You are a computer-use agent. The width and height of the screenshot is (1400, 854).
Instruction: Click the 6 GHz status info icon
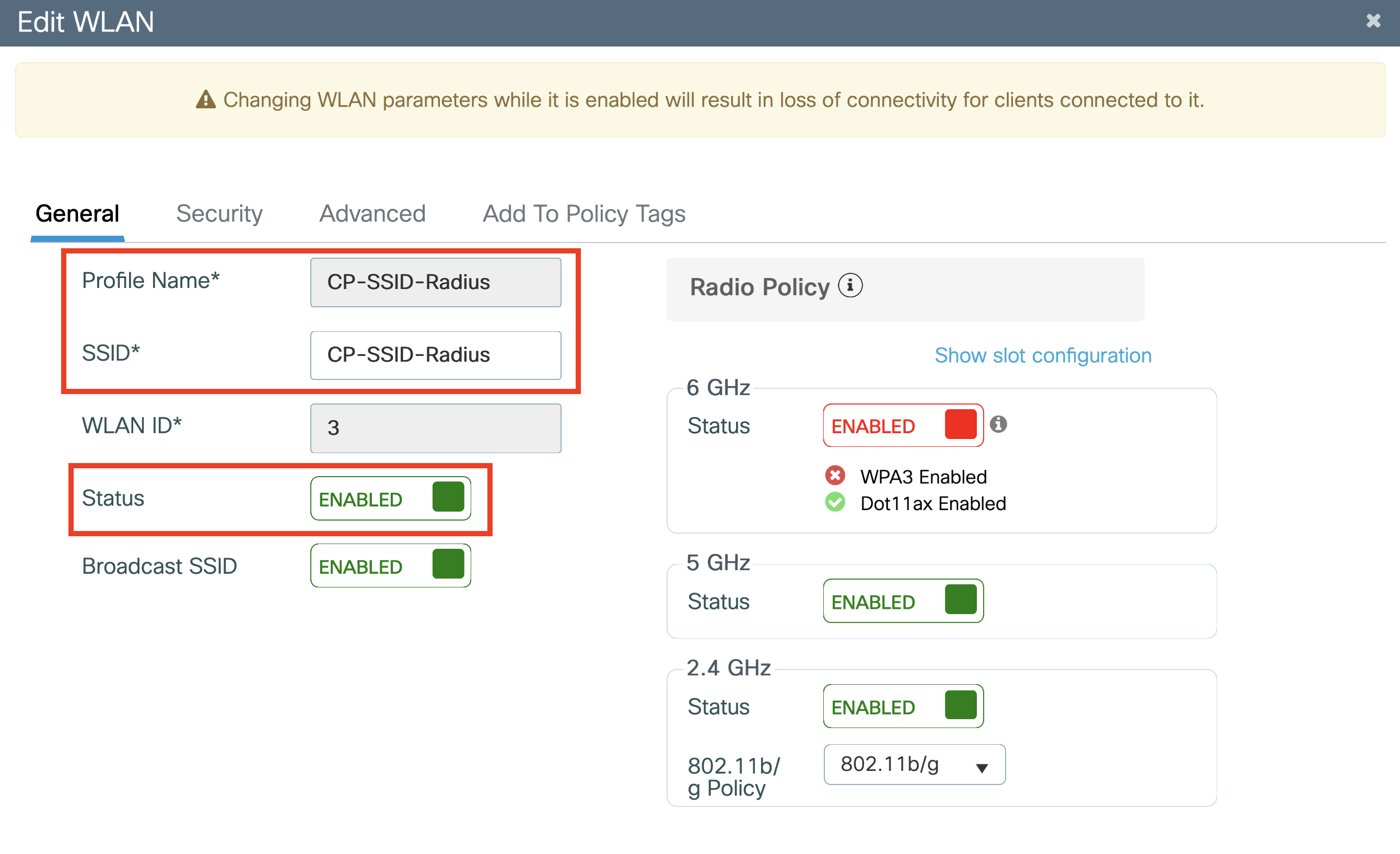coord(998,424)
